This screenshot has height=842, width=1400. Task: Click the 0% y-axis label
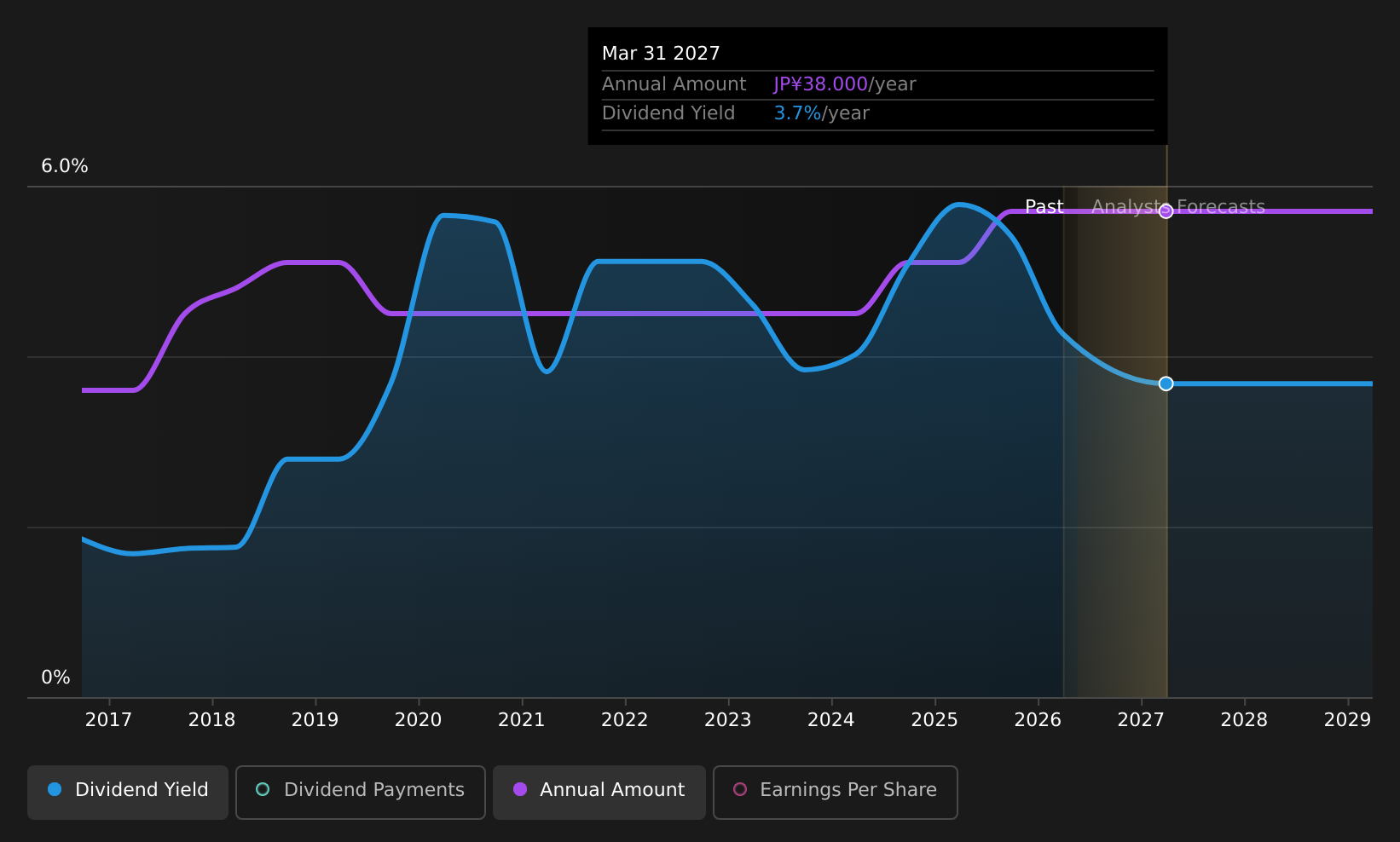(55, 678)
